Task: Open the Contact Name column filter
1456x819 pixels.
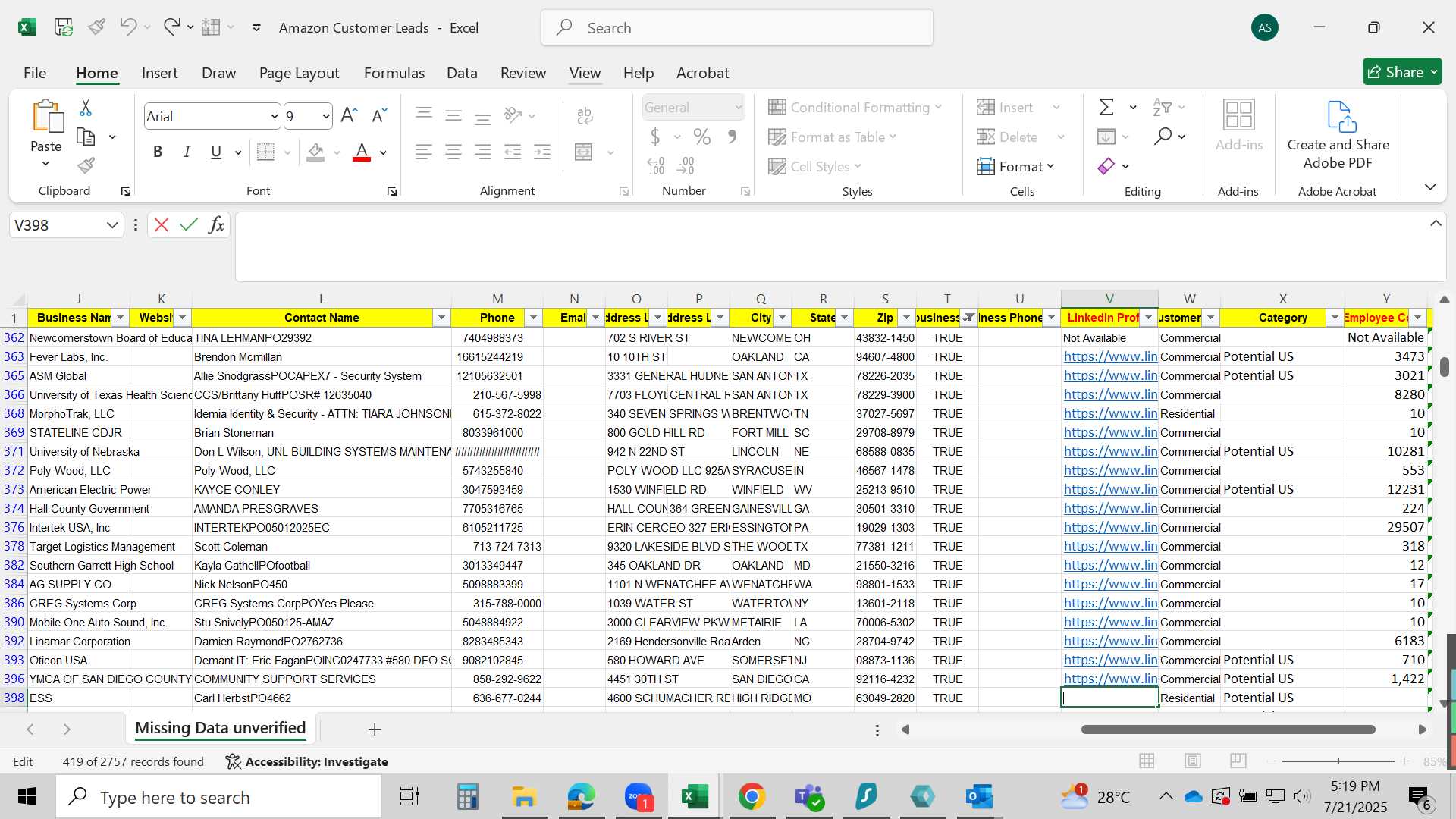Action: tap(441, 318)
